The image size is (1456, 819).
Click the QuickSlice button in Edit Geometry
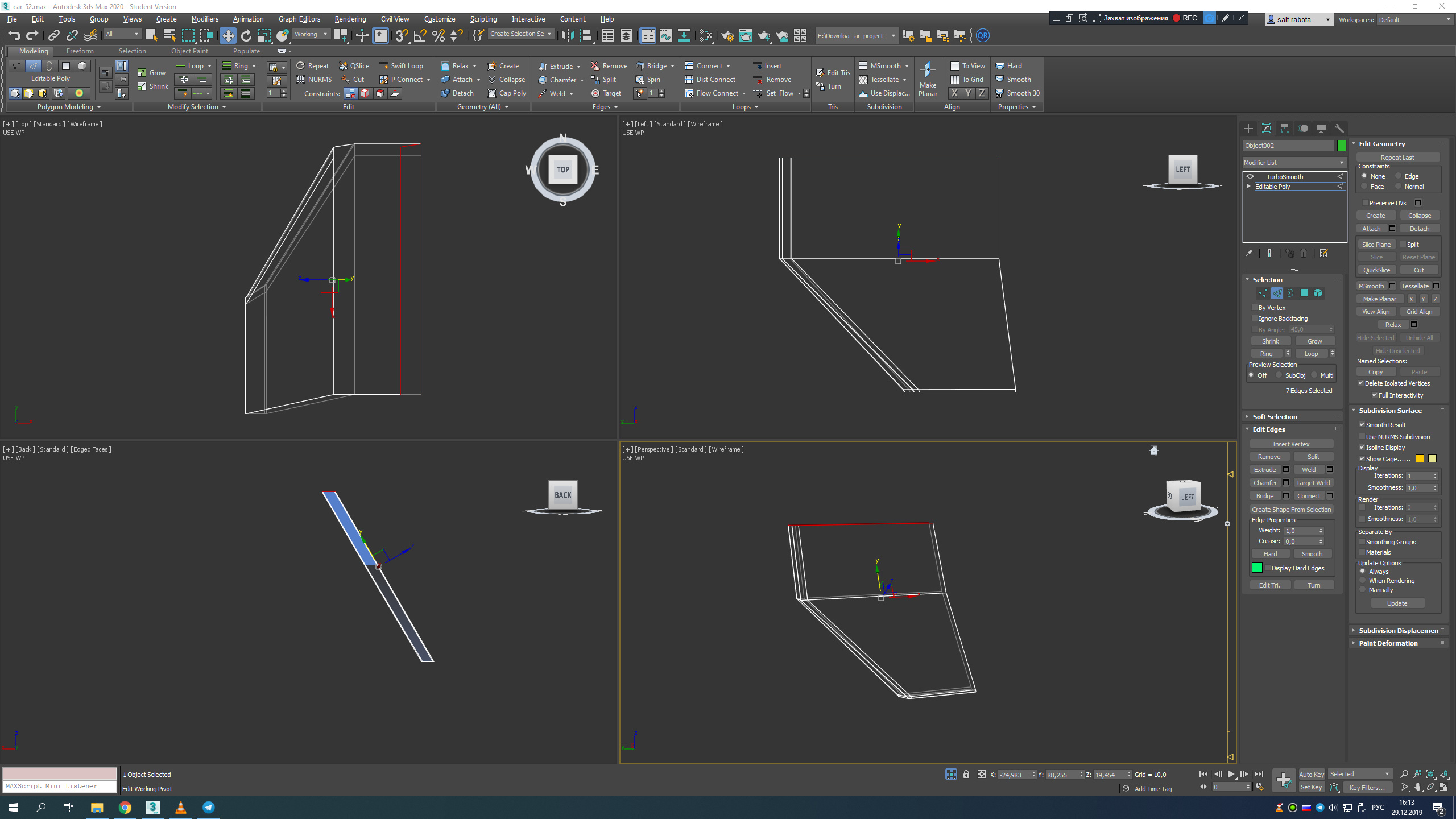[x=1376, y=270]
